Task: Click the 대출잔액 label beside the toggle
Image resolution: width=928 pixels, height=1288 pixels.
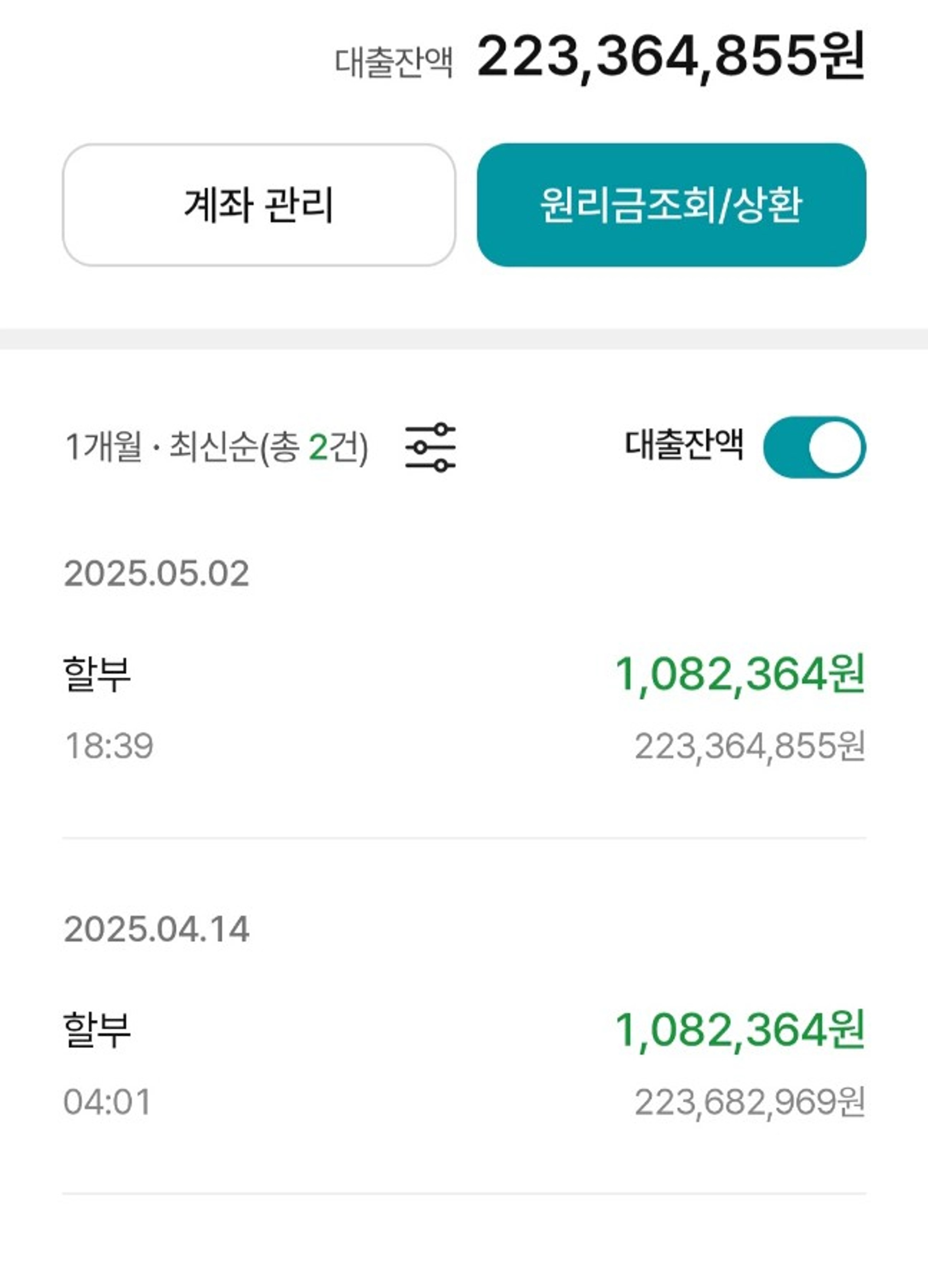Action: point(684,445)
